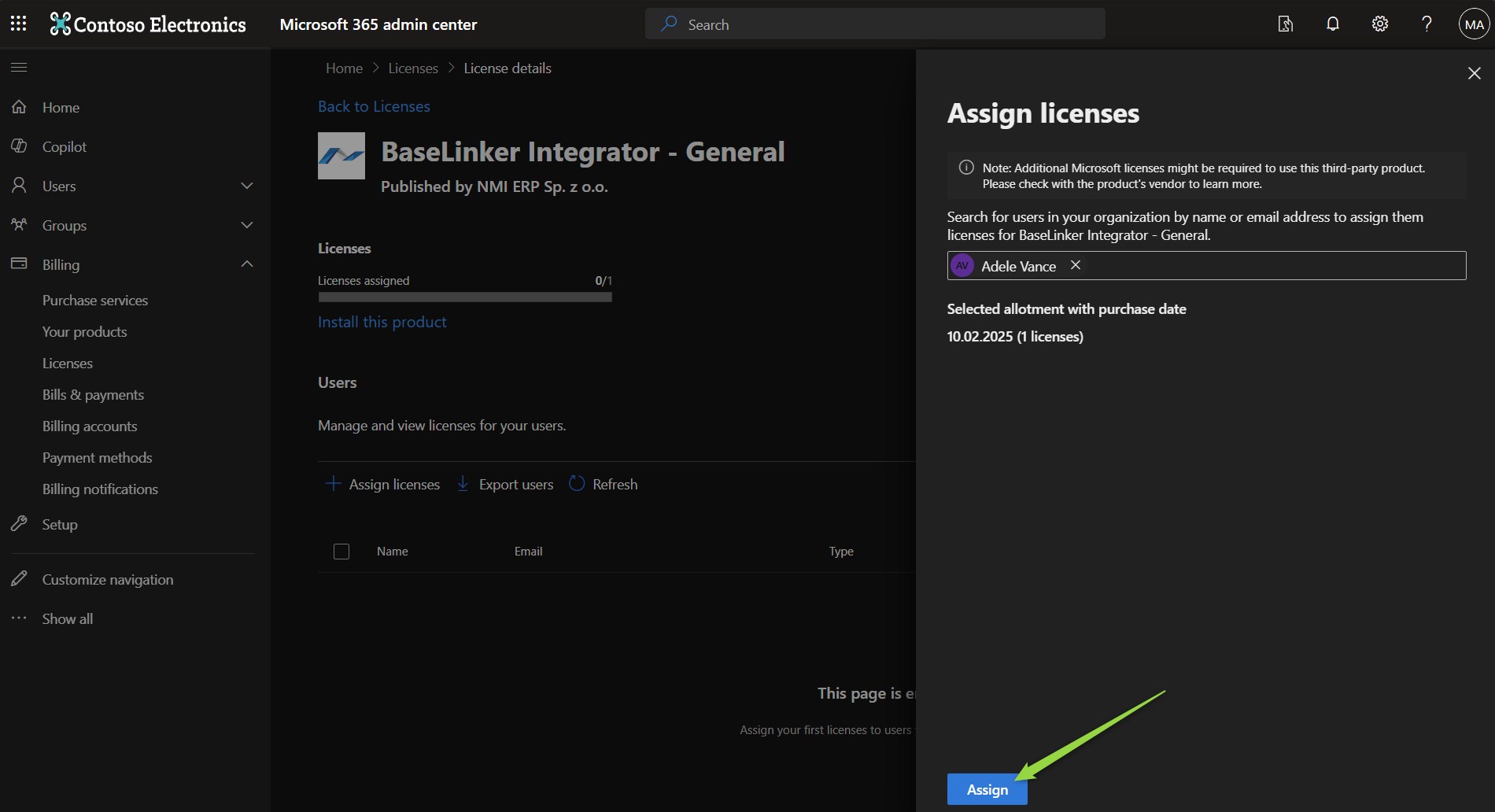This screenshot has width=1495, height=812.
Task: Open the help question mark
Action: 1427,24
